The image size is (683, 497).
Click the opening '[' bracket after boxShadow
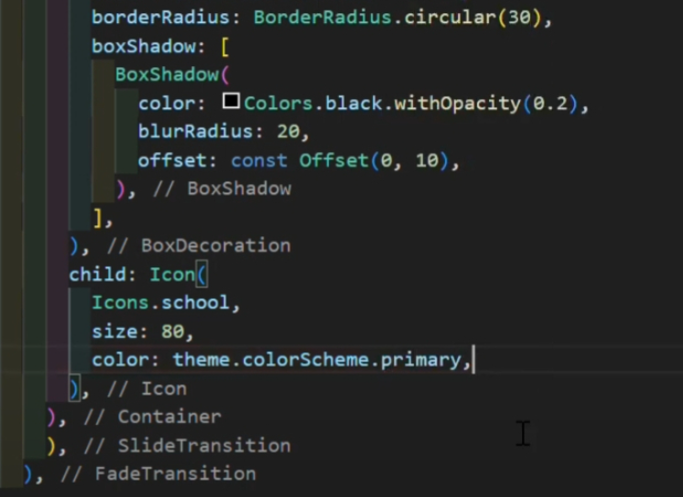225,47
